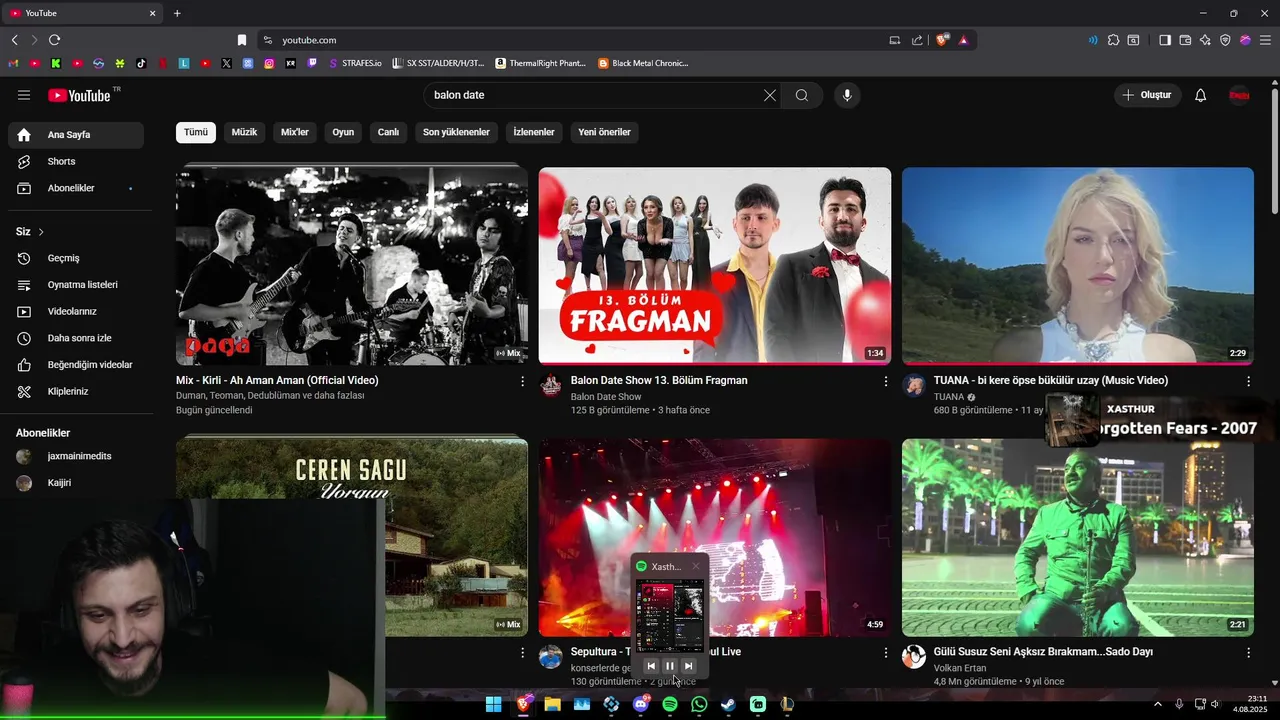Open the YouTube guide hamburger menu

click(24, 95)
